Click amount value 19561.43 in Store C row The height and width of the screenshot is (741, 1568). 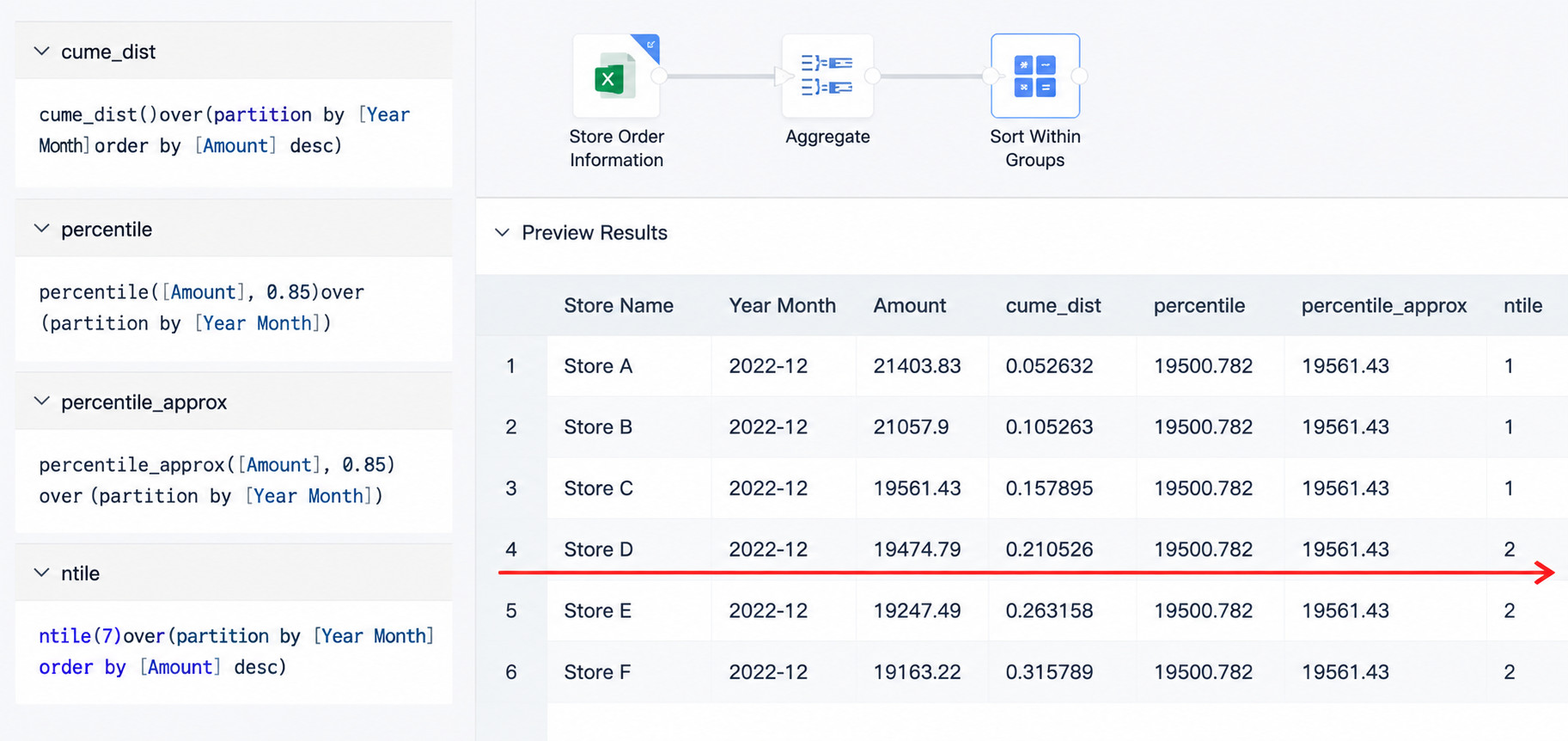click(917, 488)
